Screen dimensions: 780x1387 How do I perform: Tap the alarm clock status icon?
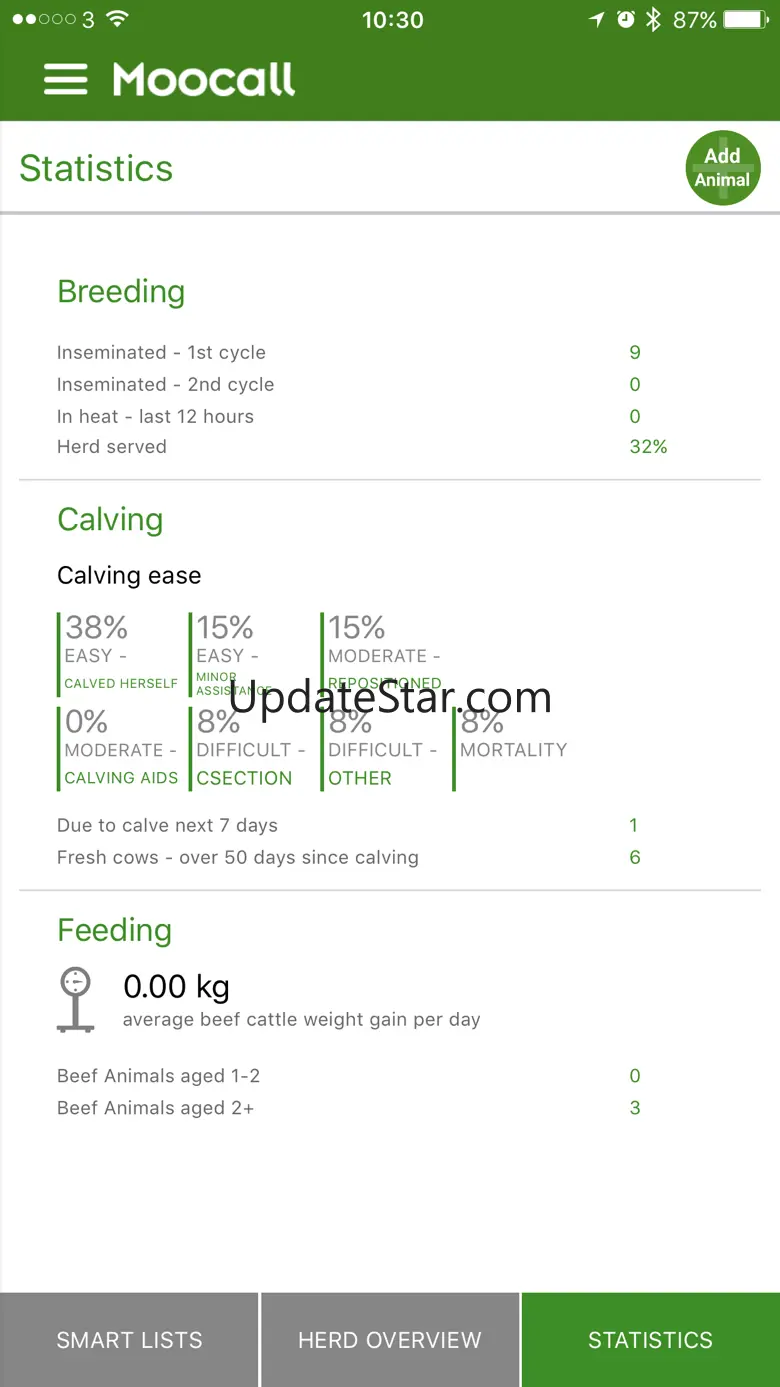coord(626,20)
